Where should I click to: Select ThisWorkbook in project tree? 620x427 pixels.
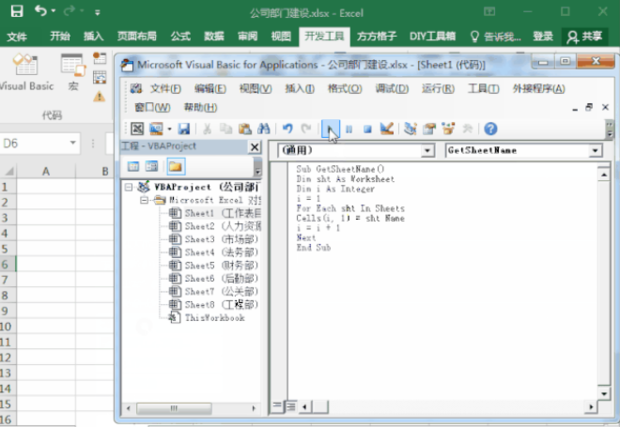click(x=207, y=318)
